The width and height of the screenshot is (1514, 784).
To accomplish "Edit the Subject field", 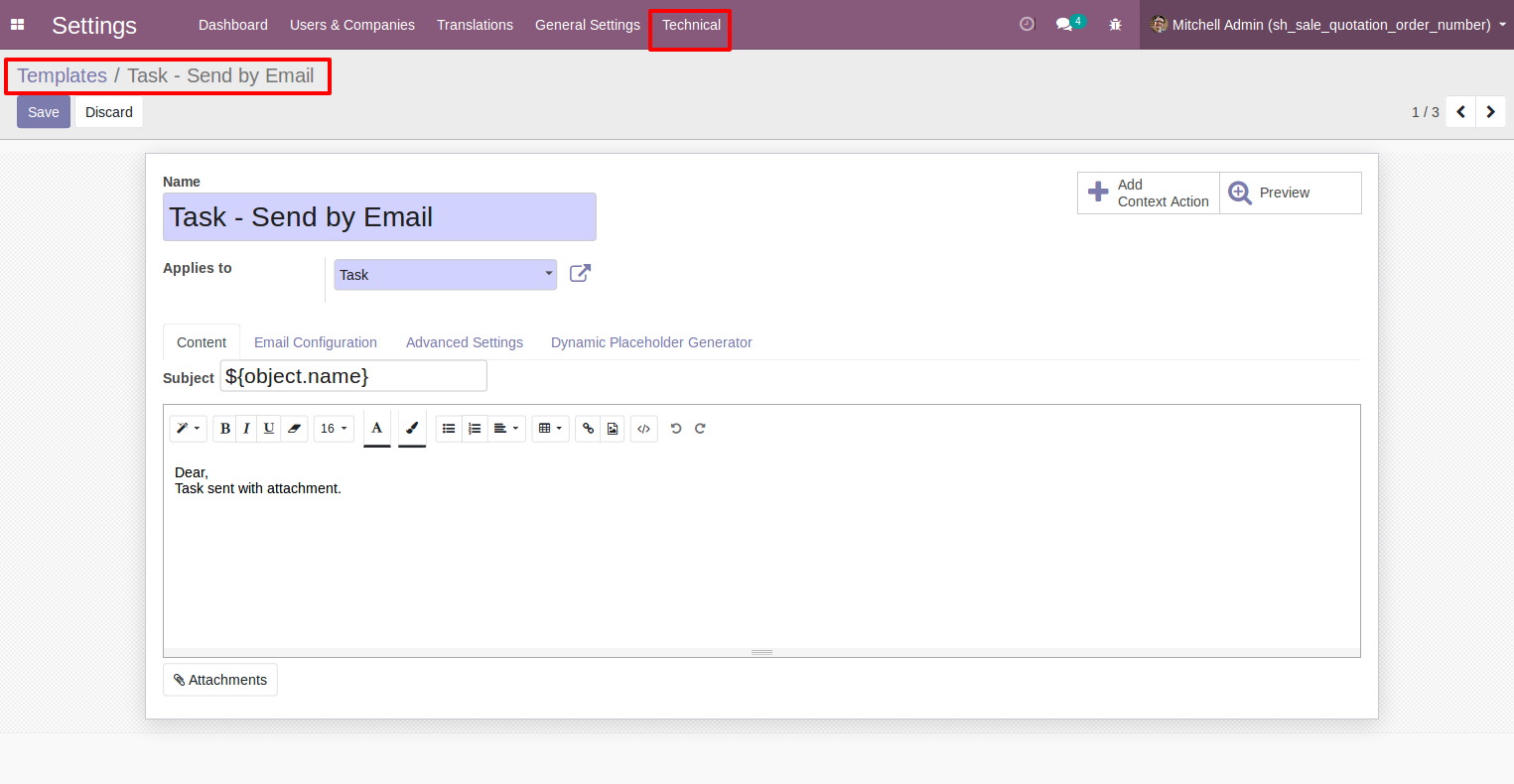I will coord(353,376).
